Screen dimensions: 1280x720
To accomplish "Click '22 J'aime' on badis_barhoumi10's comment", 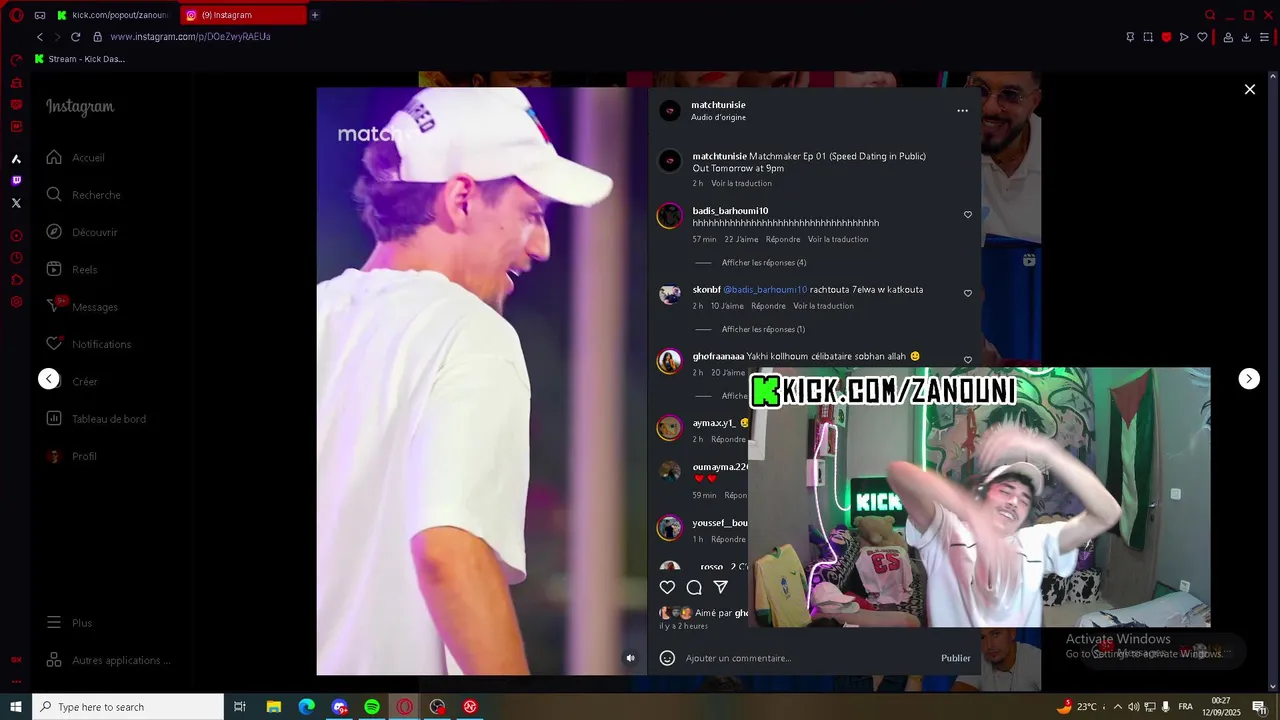I will click(x=741, y=239).
